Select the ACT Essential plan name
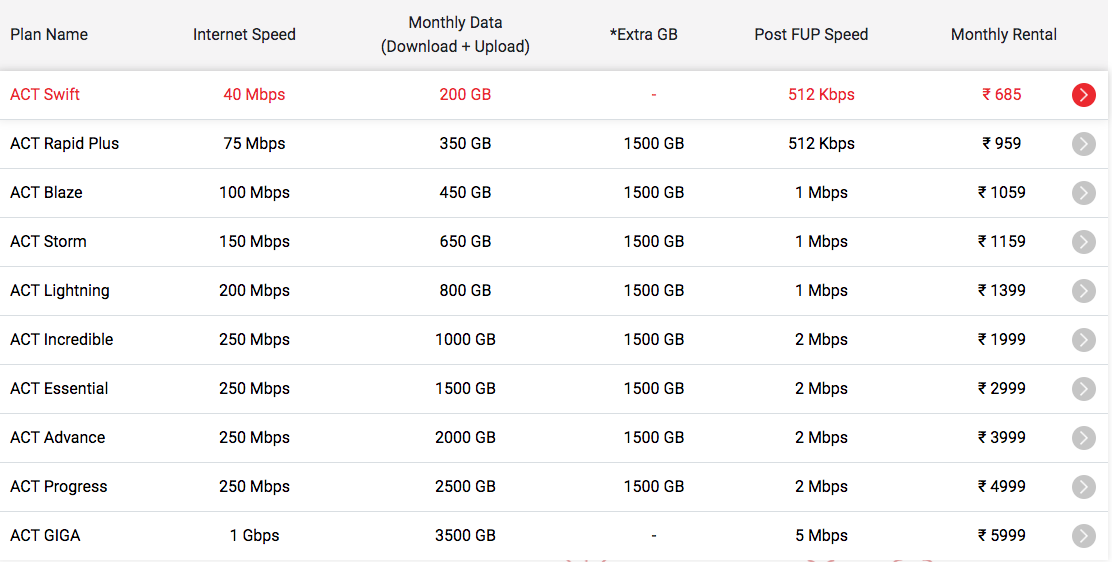 (59, 388)
